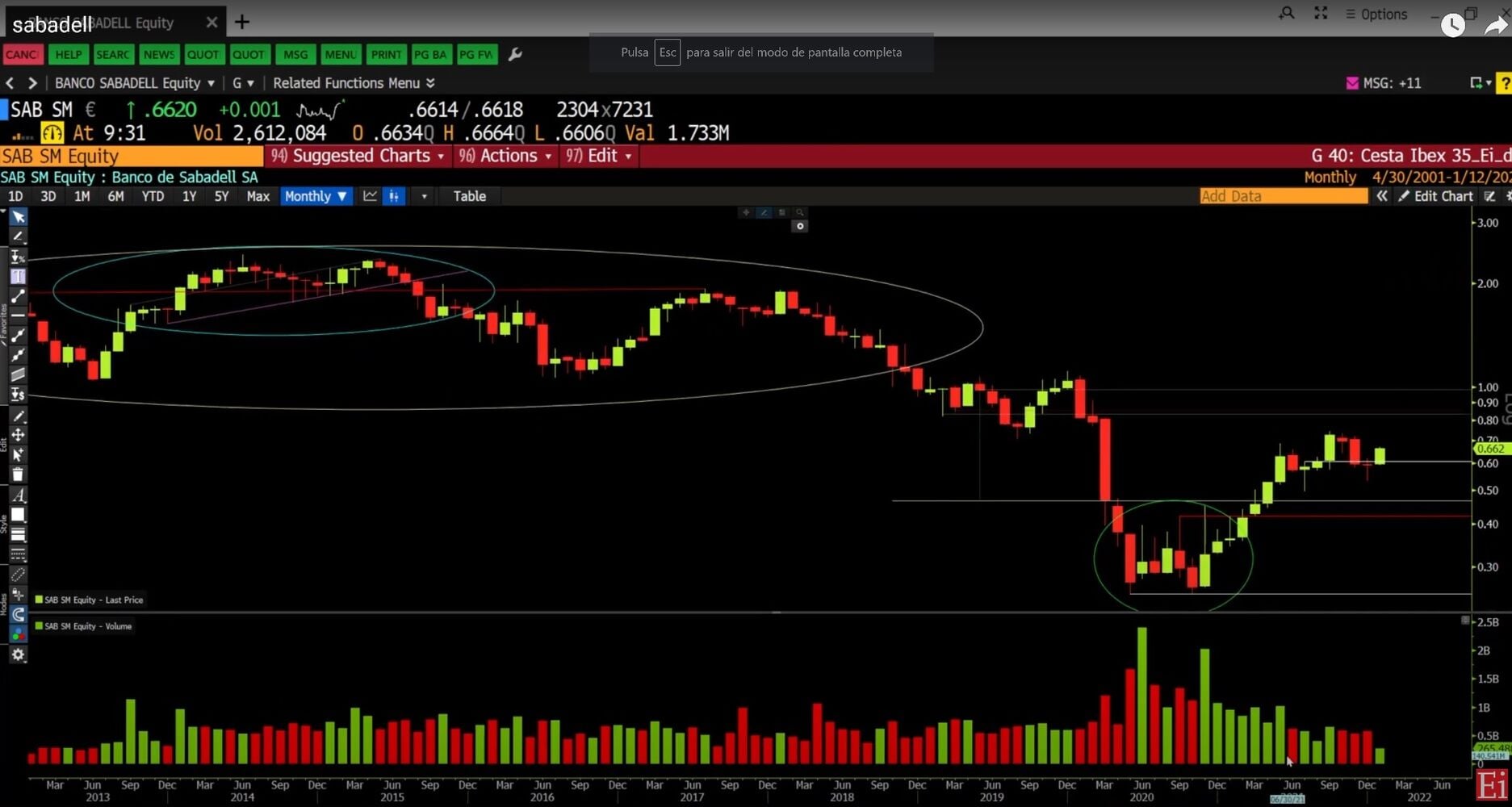
Task: Open the zoom magnifier icon
Action: pyautogui.click(x=1287, y=14)
